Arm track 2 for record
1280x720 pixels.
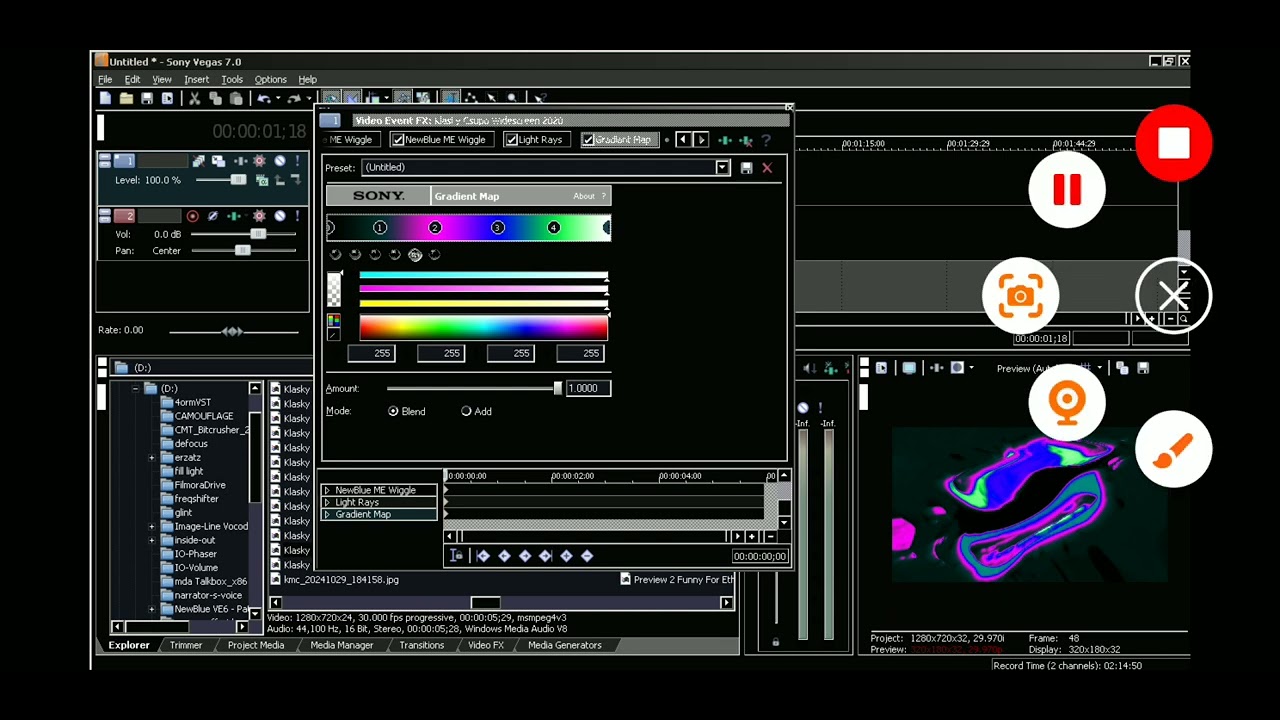click(192, 216)
